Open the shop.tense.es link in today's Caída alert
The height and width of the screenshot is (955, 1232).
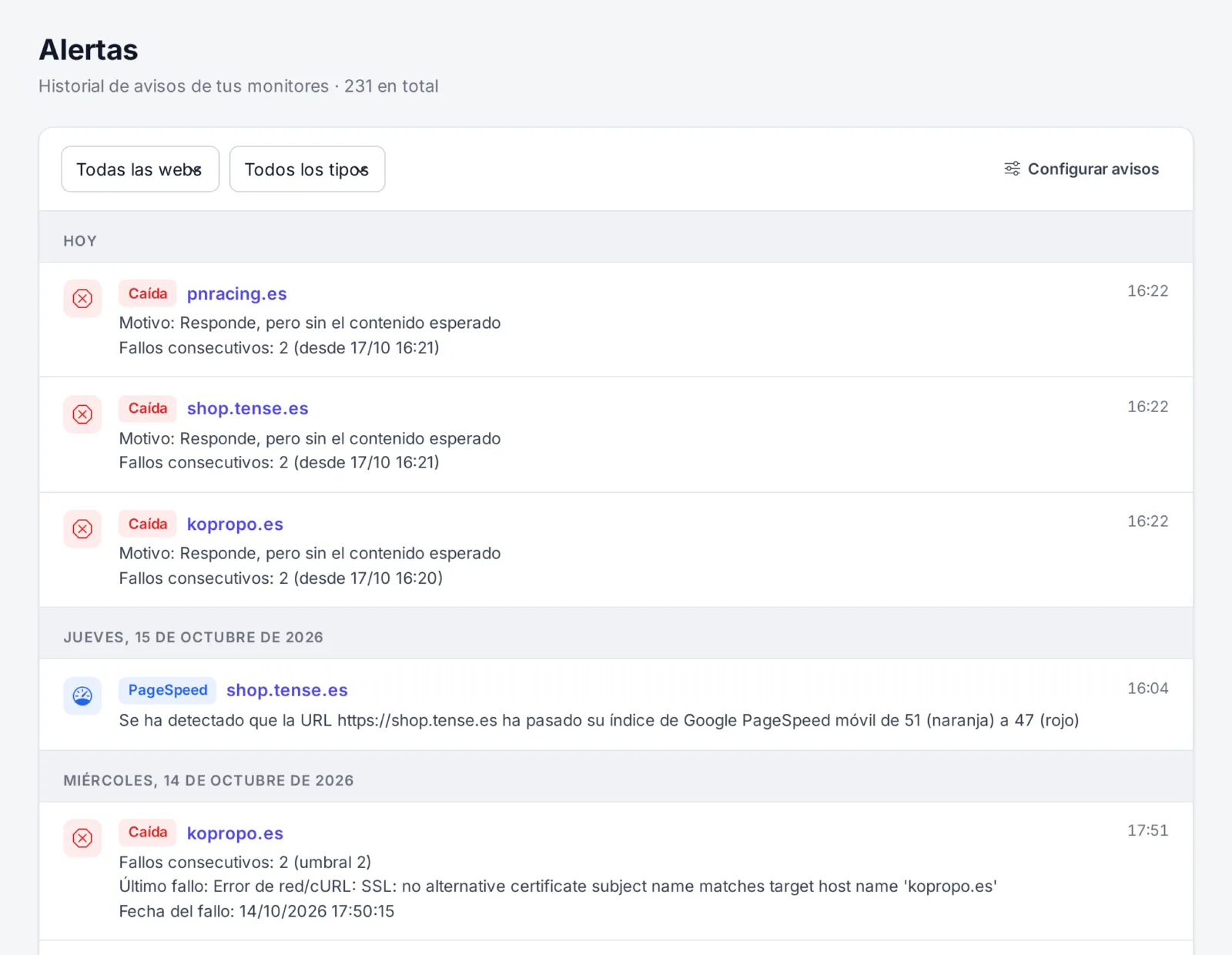pyautogui.click(x=247, y=409)
